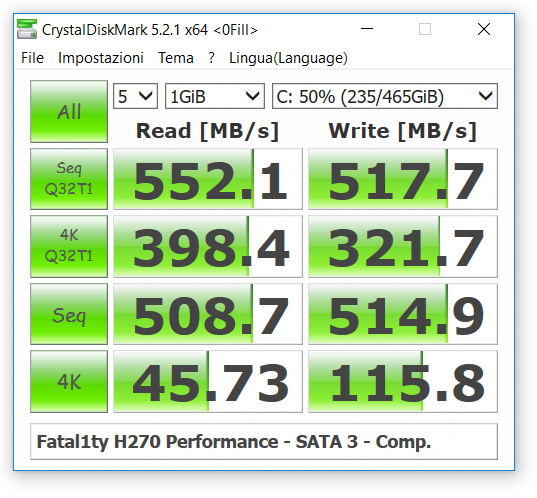The height and width of the screenshot is (498, 537).
Task: Click the 4K Q32T1 write value 321.7
Action: point(403,246)
